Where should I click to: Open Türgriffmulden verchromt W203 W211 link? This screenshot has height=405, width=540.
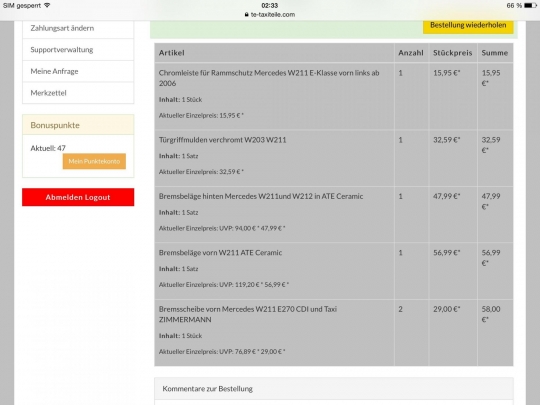coord(222,140)
